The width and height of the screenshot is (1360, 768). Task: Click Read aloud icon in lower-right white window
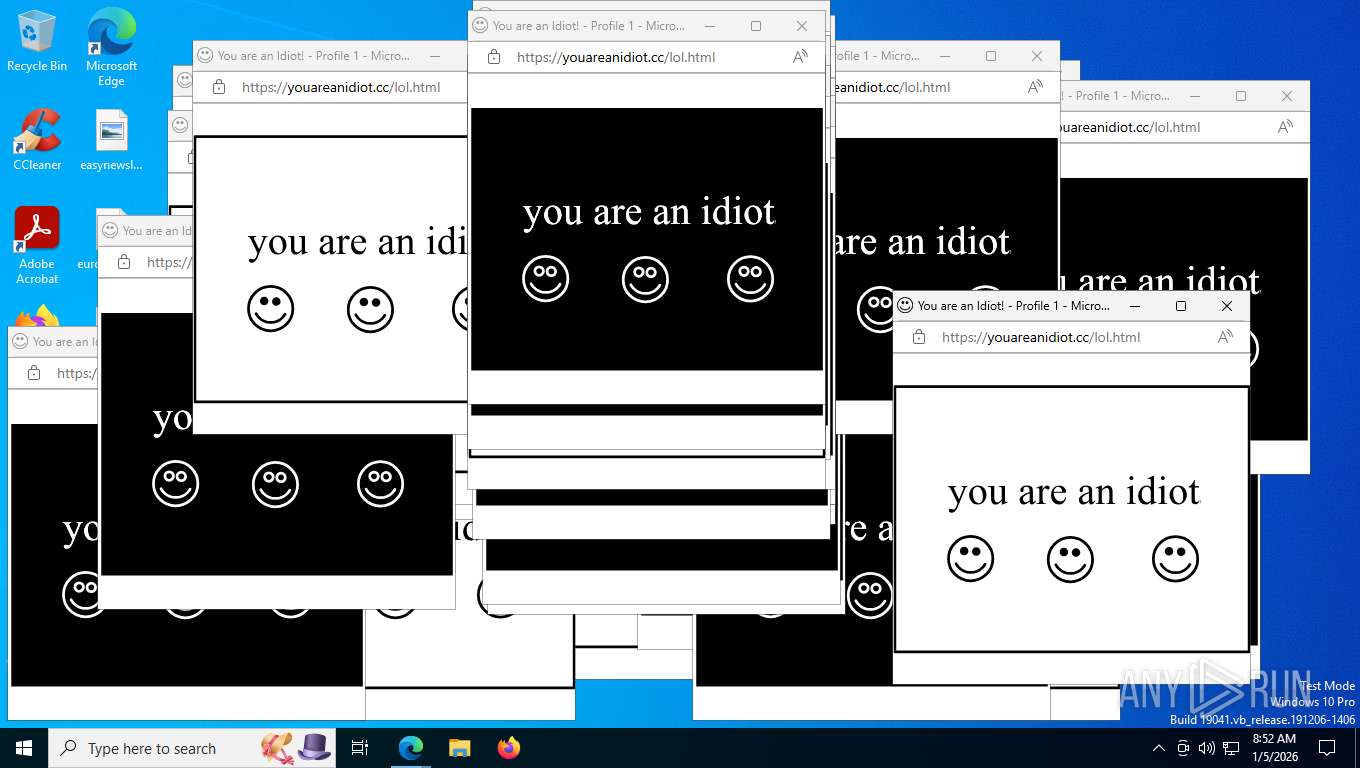click(1225, 337)
